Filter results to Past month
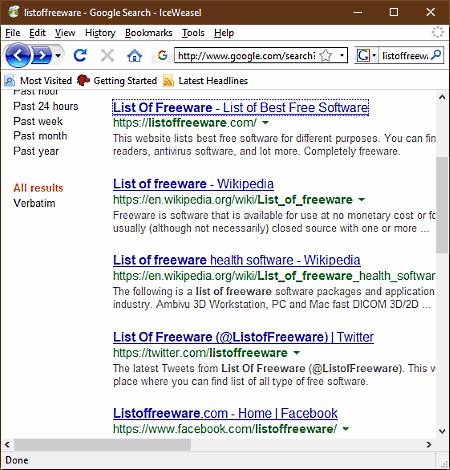This screenshot has height=470, width=450. pos(40,136)
